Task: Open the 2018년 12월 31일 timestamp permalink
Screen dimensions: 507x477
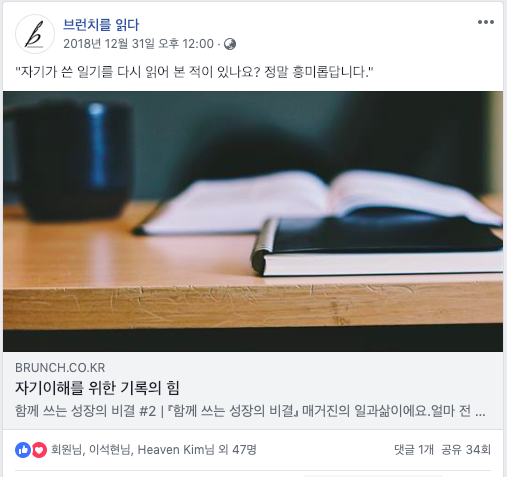Action: click(x=138, y=44)
